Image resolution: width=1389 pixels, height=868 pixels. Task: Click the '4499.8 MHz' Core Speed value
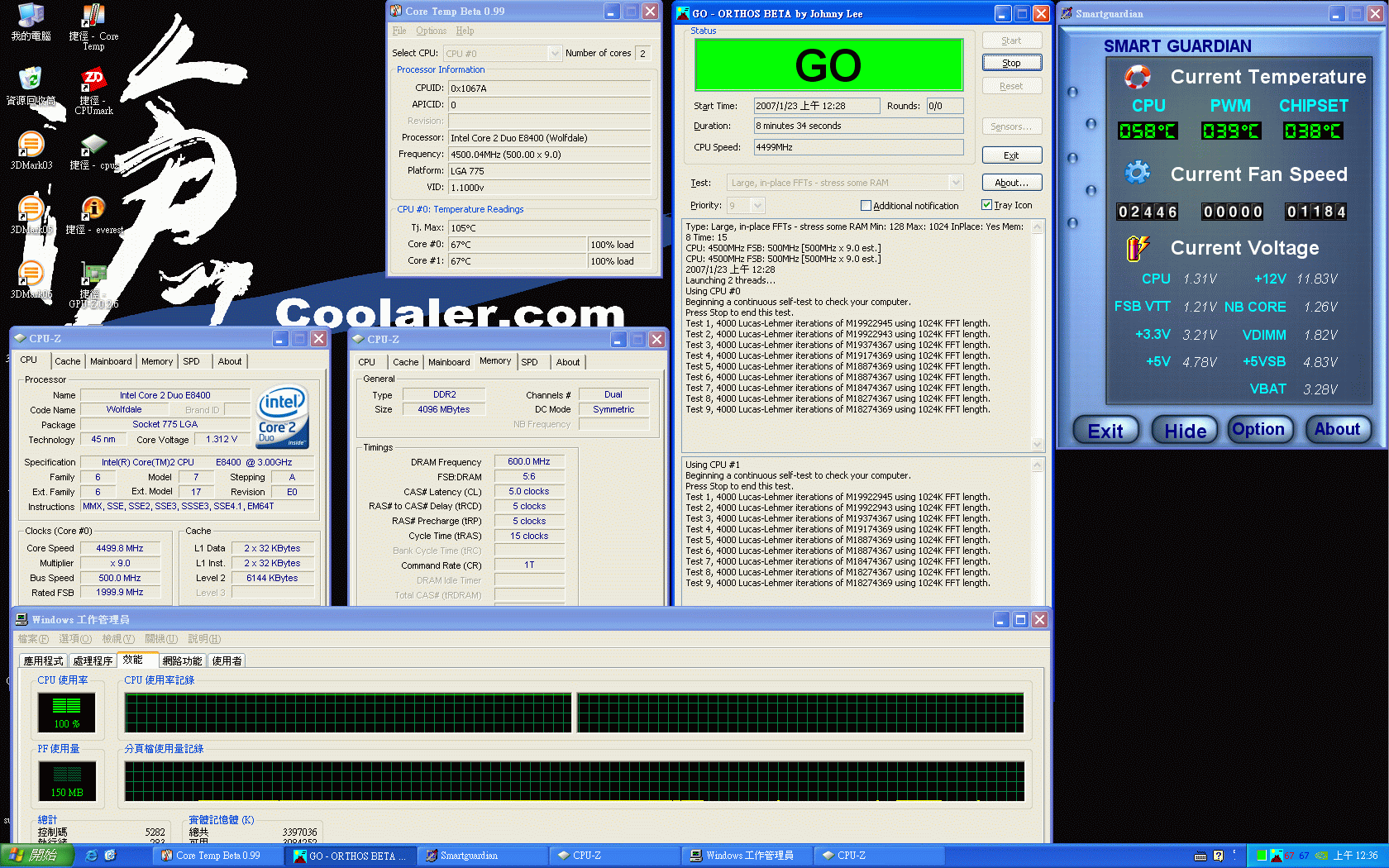(120, 548)
